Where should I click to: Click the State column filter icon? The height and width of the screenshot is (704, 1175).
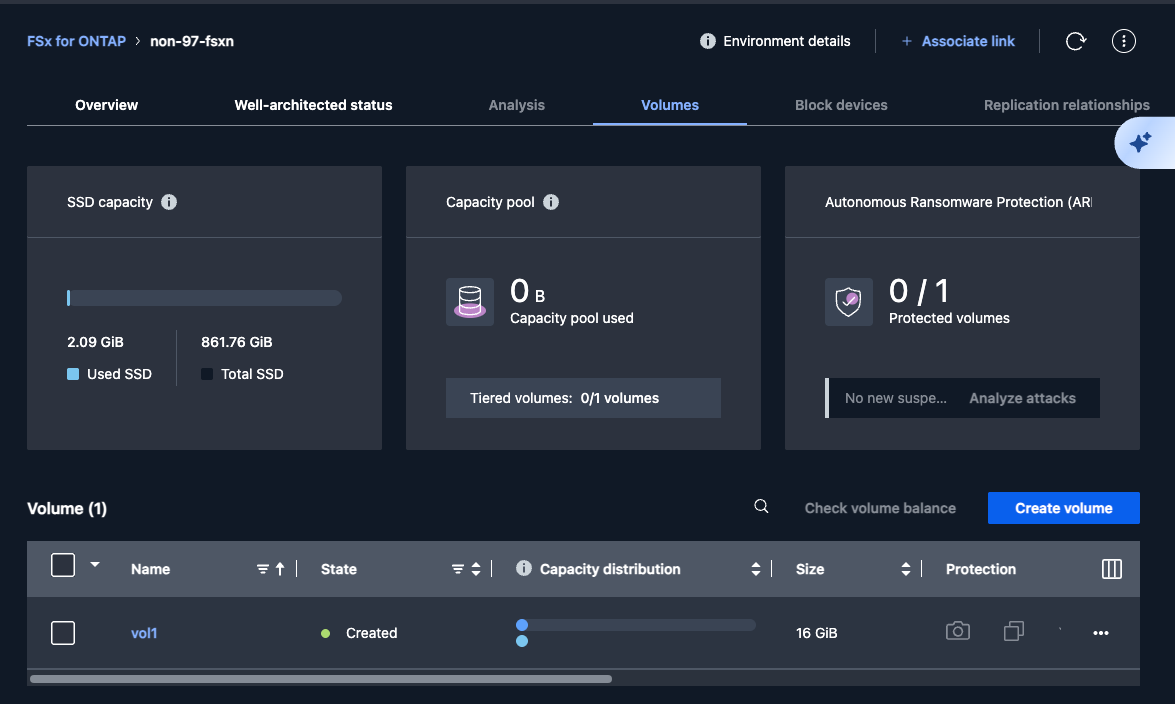(458, 570)
